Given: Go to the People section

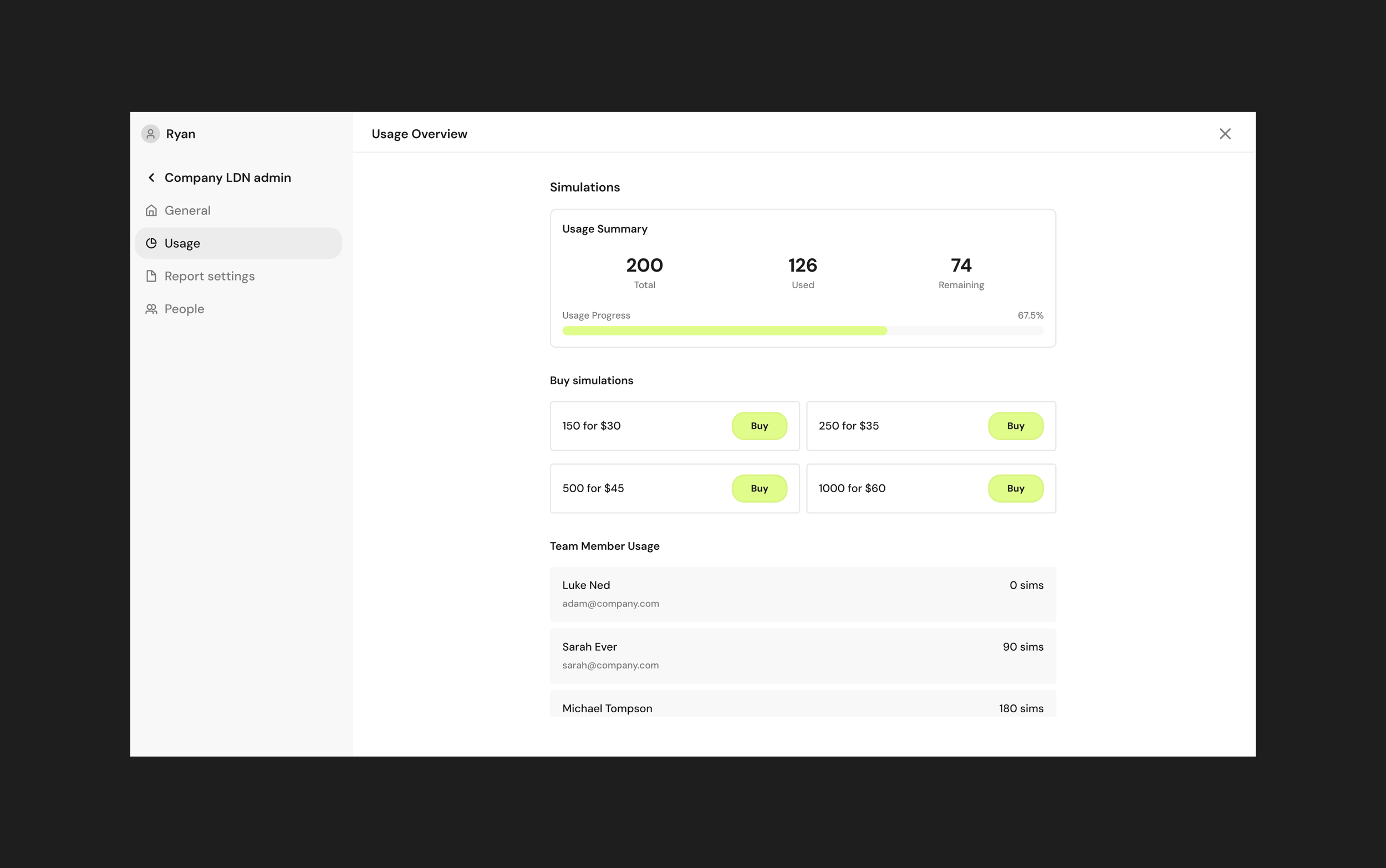Looking at the screenshot, I should tap(184, 309).
